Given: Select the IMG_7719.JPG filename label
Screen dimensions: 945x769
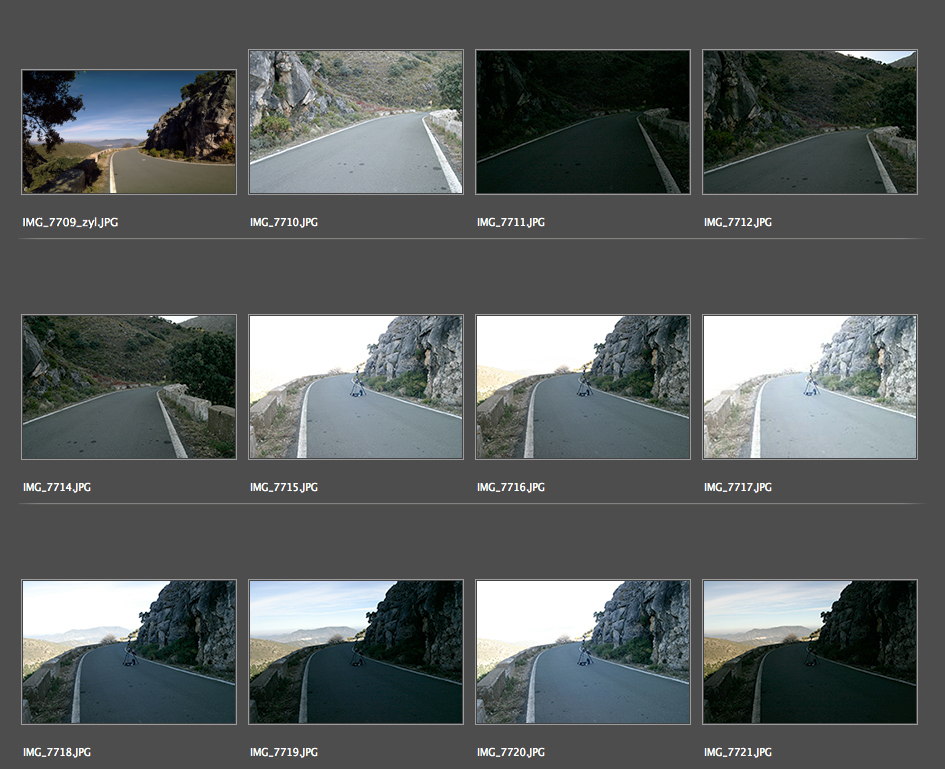Looking at the screenshot, I should coord(284,752).
